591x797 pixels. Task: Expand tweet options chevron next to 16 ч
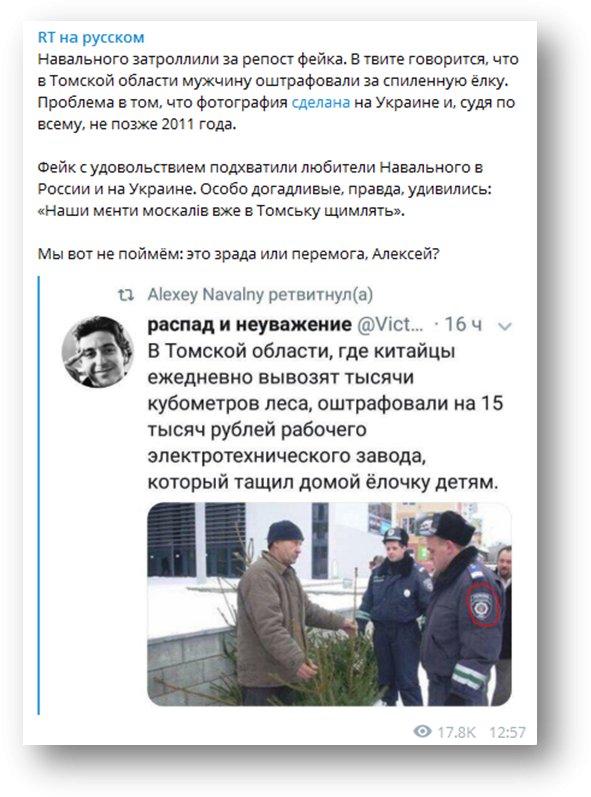(505, 326)
